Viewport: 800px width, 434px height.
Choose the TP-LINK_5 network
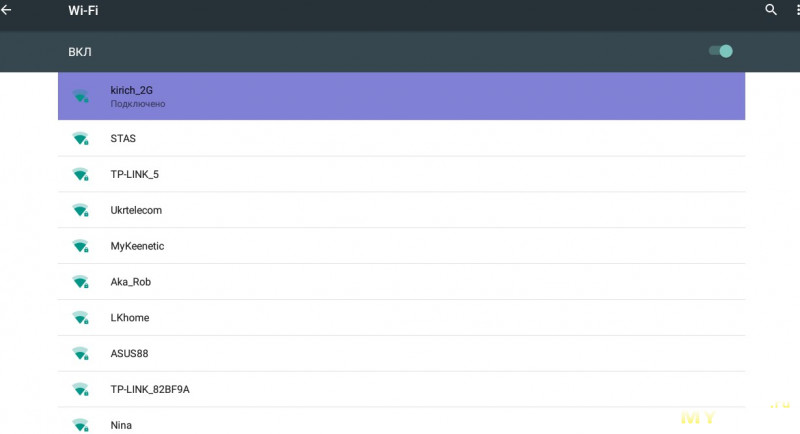pyautogui.click(x=400, y=175)
